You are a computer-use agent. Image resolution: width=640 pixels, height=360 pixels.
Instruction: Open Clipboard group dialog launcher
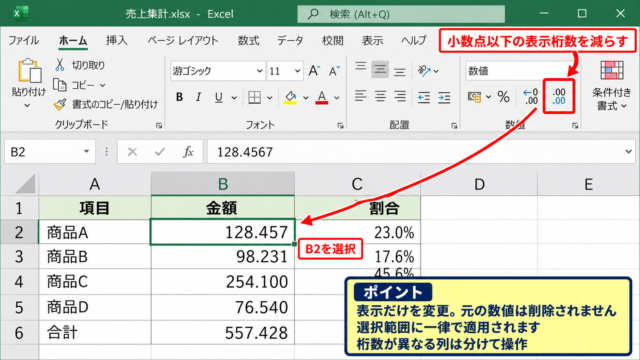[x=159, y=126]
